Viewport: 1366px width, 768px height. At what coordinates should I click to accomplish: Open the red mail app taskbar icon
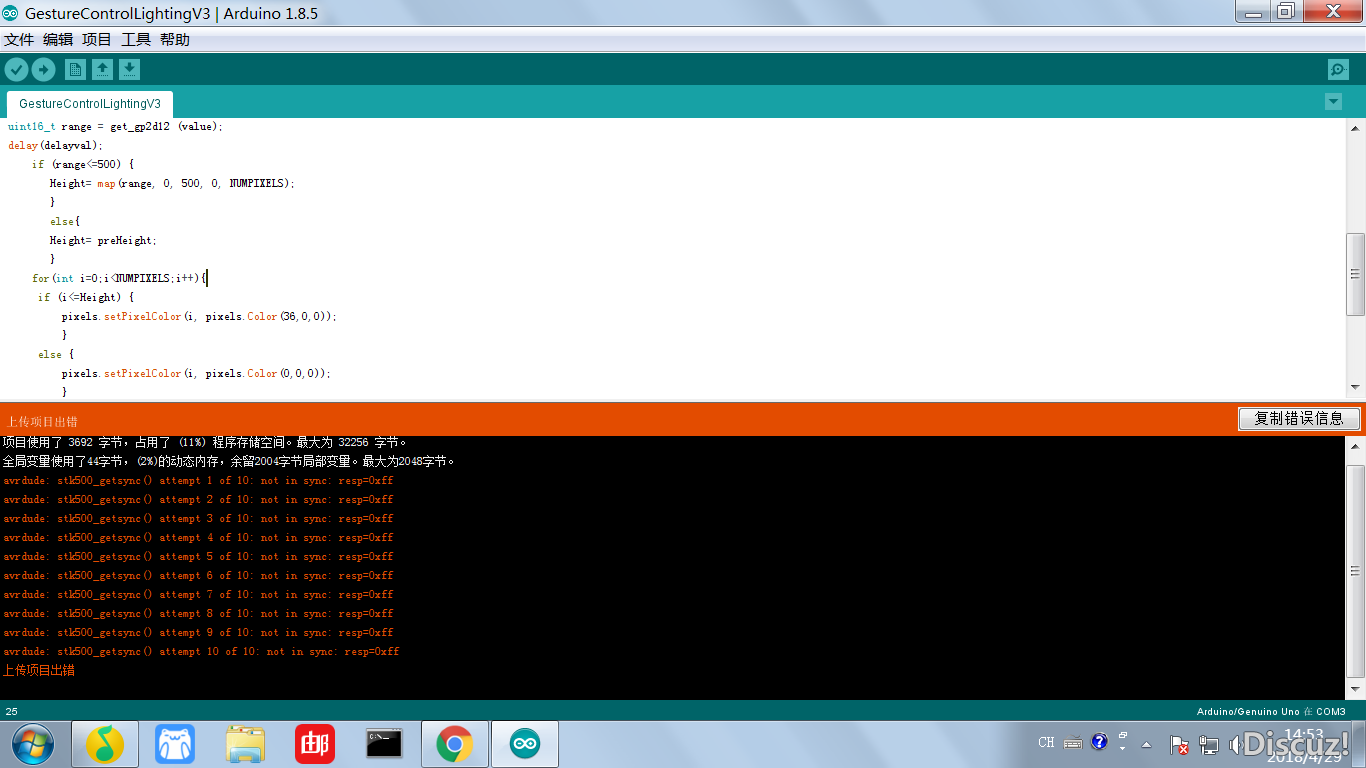click(315, 744)
